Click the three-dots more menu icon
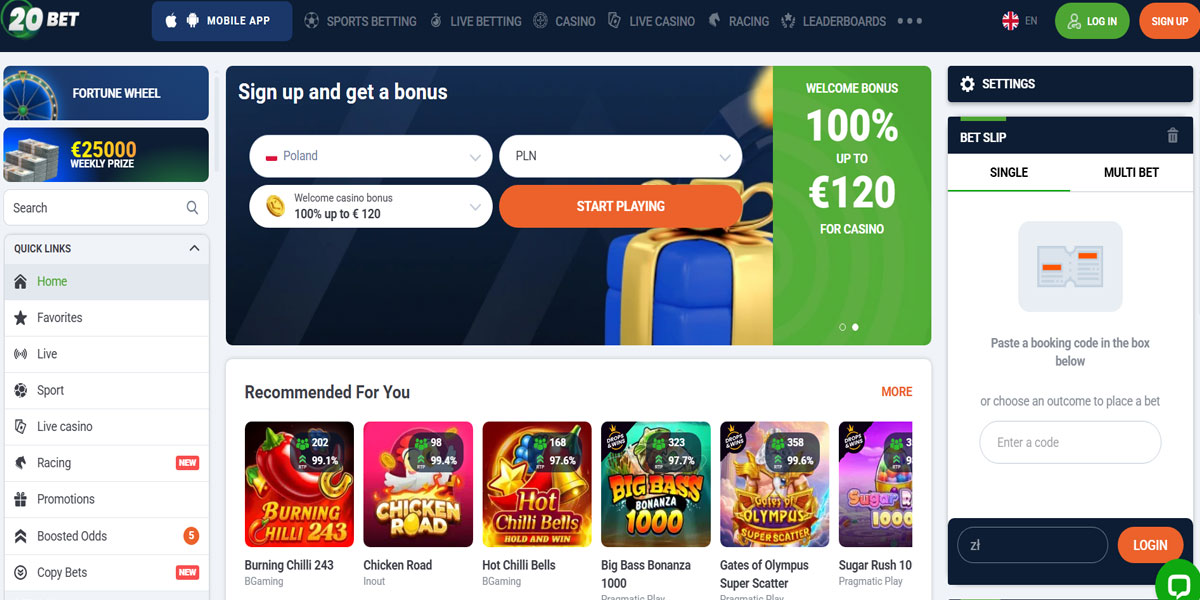 910,21
